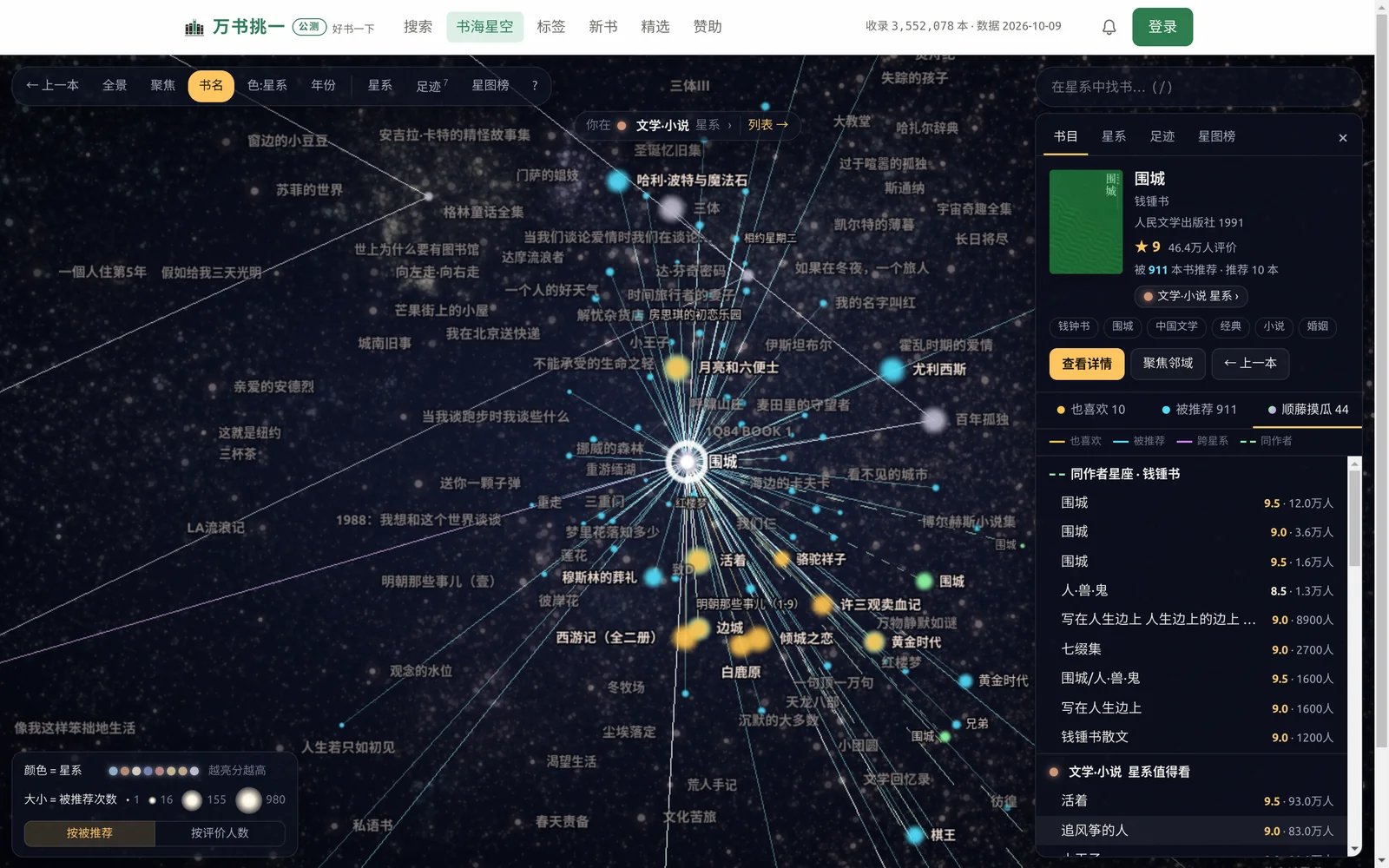The height and width of the screenshot is (868, 1389).
Task: Toggle the 书名 labels display
Action: tap(211, 85)
